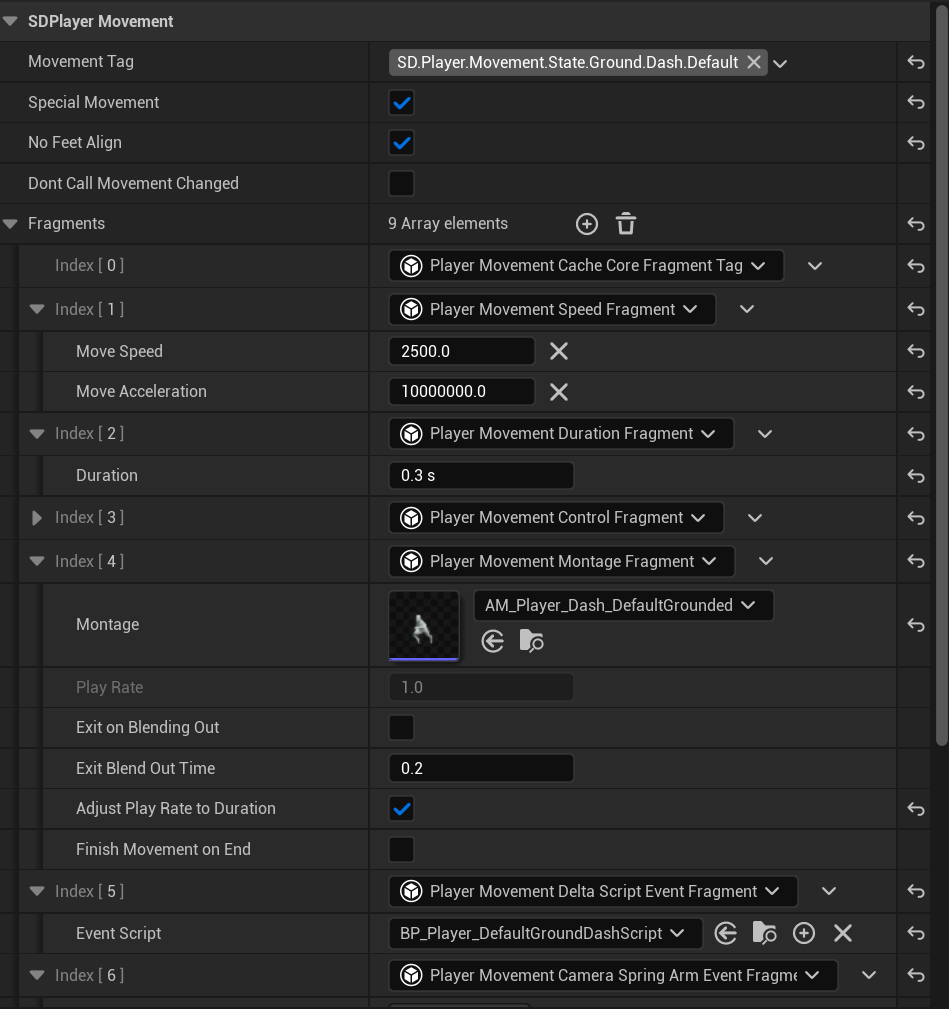Clear the Event Script reference
Screen dimensions: 949x1009
point(843,933)
